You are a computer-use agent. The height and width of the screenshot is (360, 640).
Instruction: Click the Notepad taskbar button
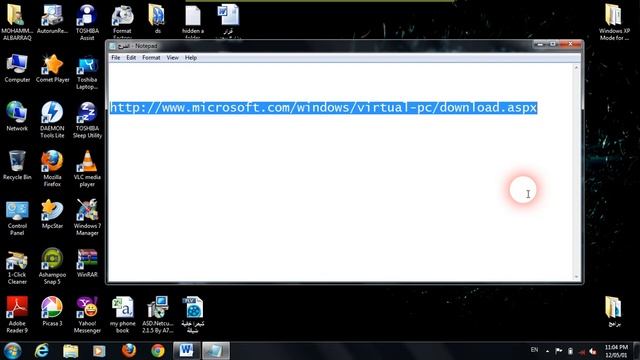click(216, 351)
